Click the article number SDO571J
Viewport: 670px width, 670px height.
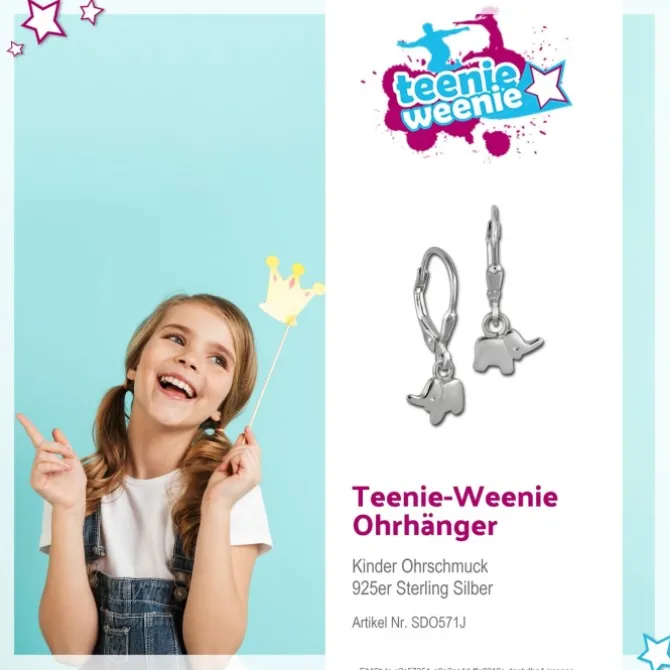pos(438,623)
